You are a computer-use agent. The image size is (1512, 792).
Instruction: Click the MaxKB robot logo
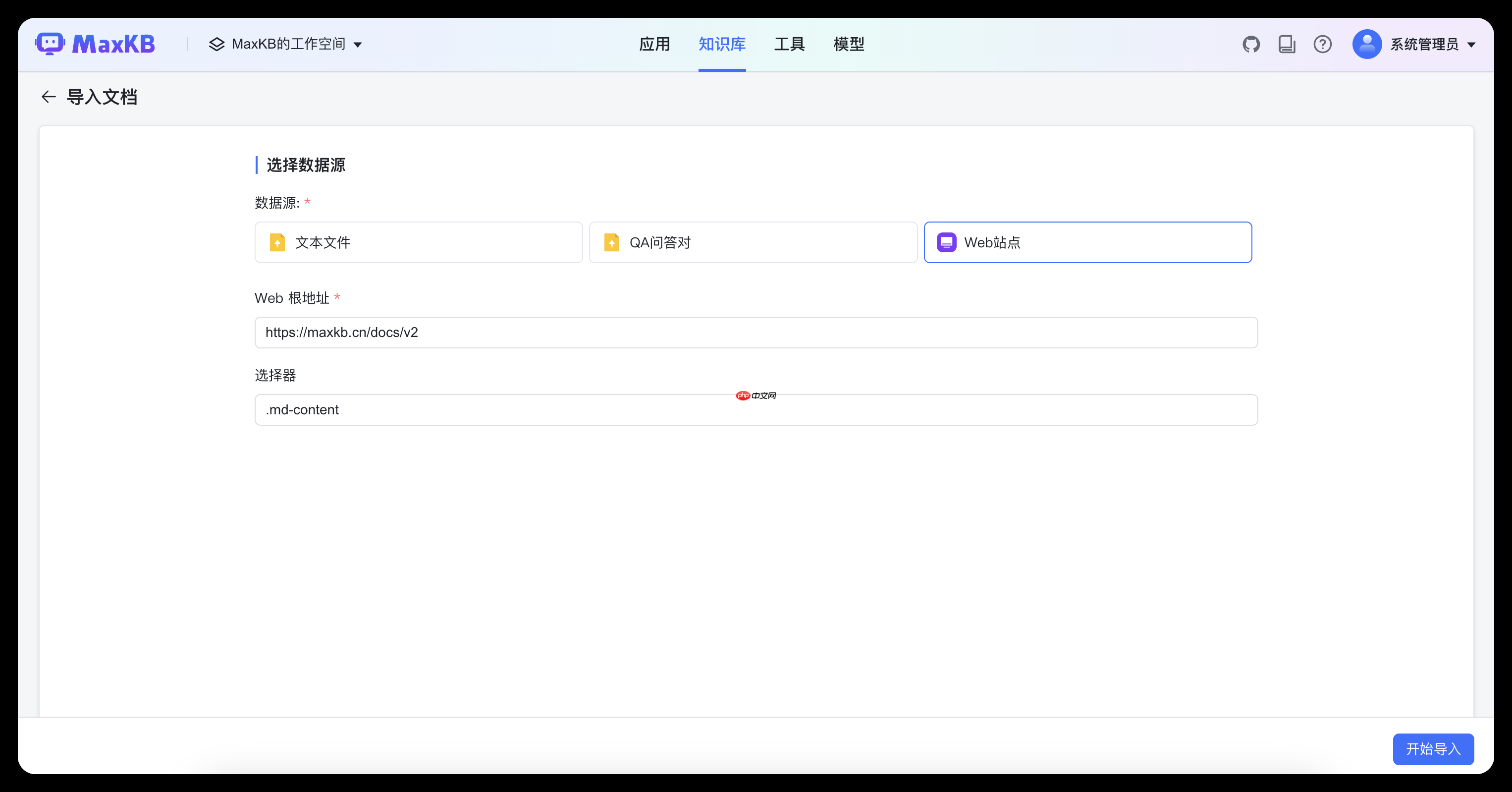click(51, 43)
